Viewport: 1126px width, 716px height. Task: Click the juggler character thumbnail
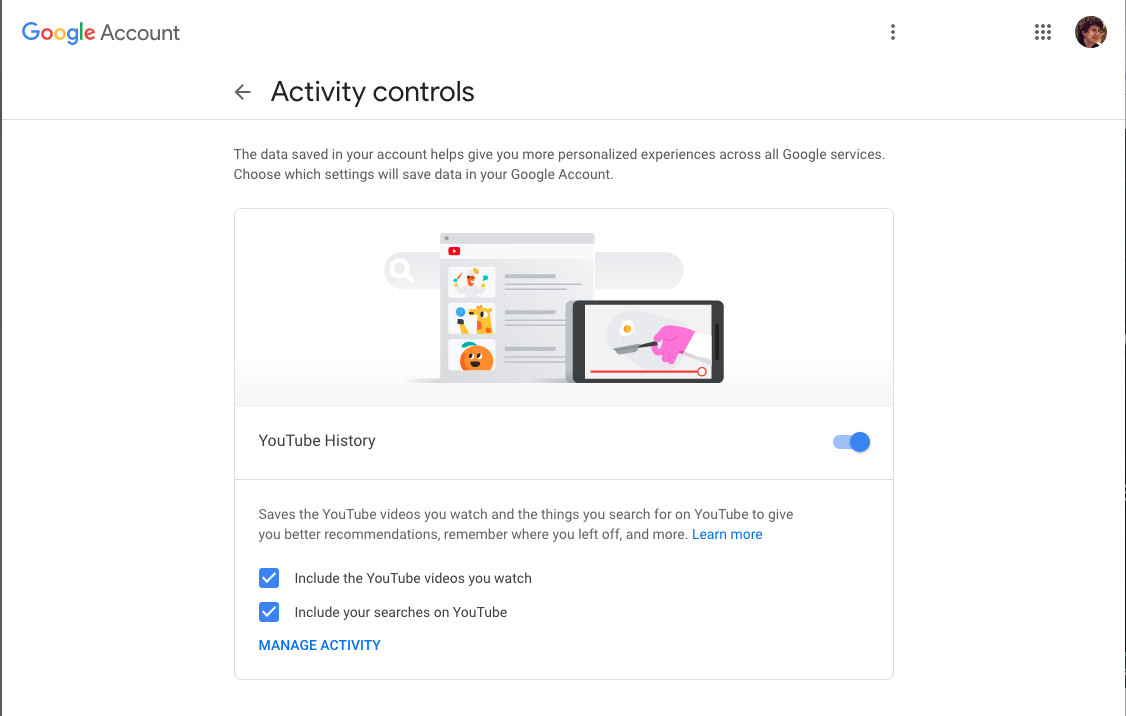click(473, 282)
